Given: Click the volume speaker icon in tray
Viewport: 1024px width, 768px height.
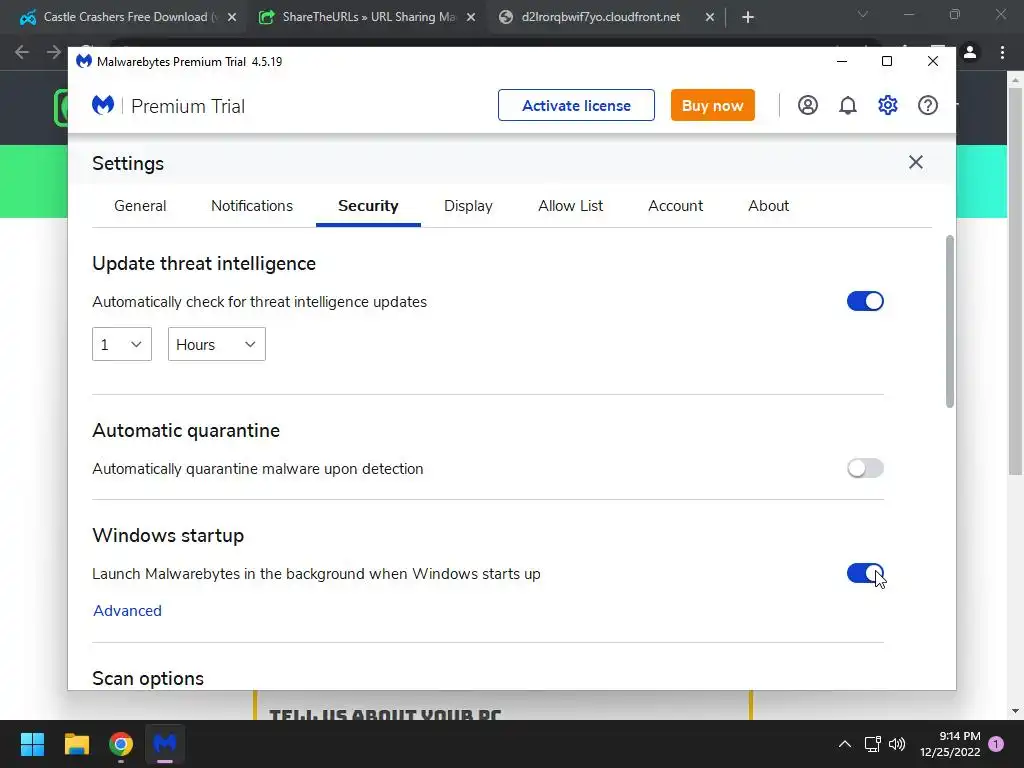Looking at the screenshot, I should click(897, 744).
